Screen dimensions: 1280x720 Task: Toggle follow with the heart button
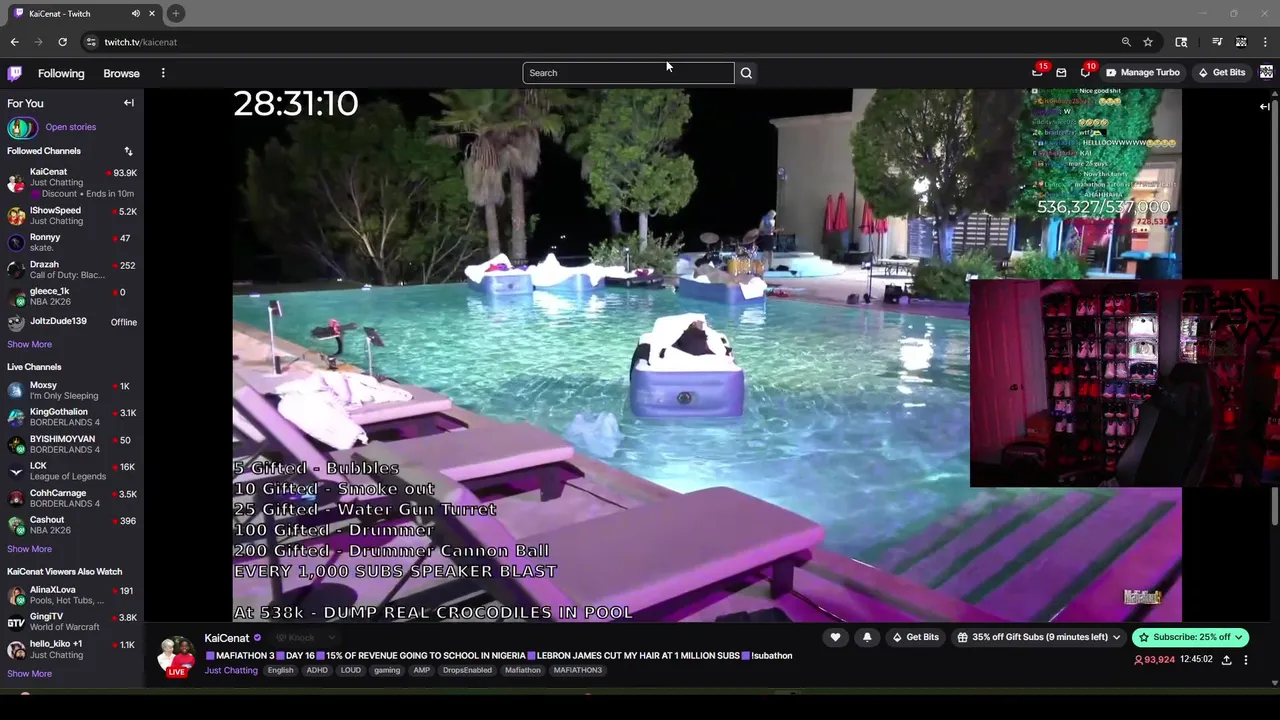(x=835, y=637)
